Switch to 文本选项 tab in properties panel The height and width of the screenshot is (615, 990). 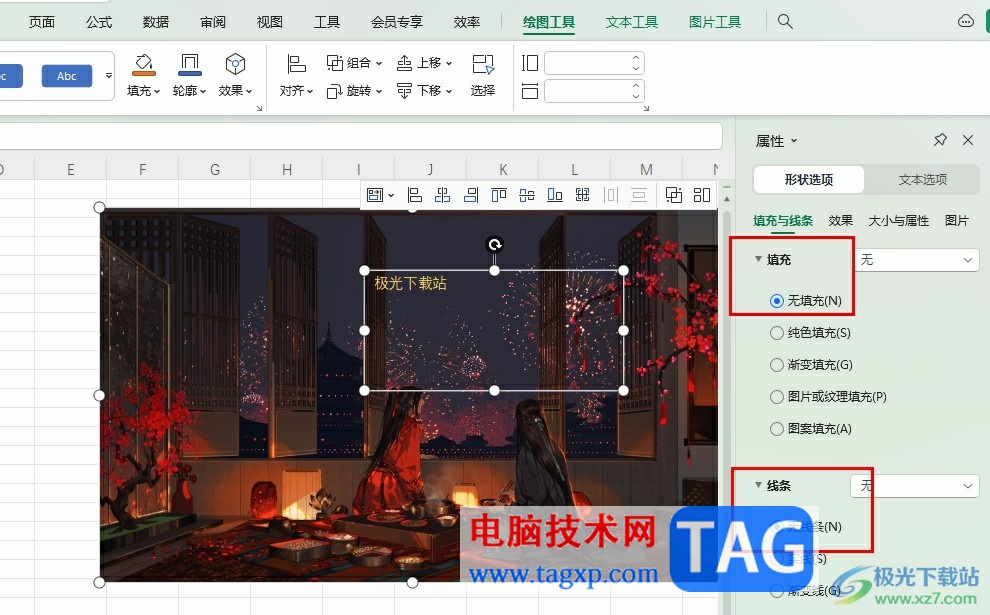click(922, 179)
